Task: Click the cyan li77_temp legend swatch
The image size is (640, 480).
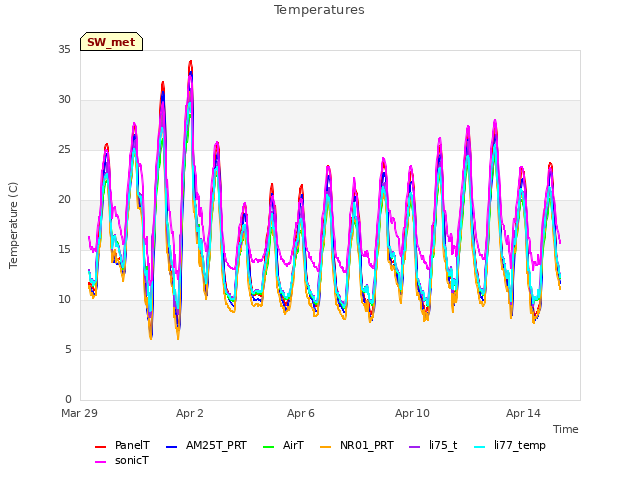Action: point(480,447)
